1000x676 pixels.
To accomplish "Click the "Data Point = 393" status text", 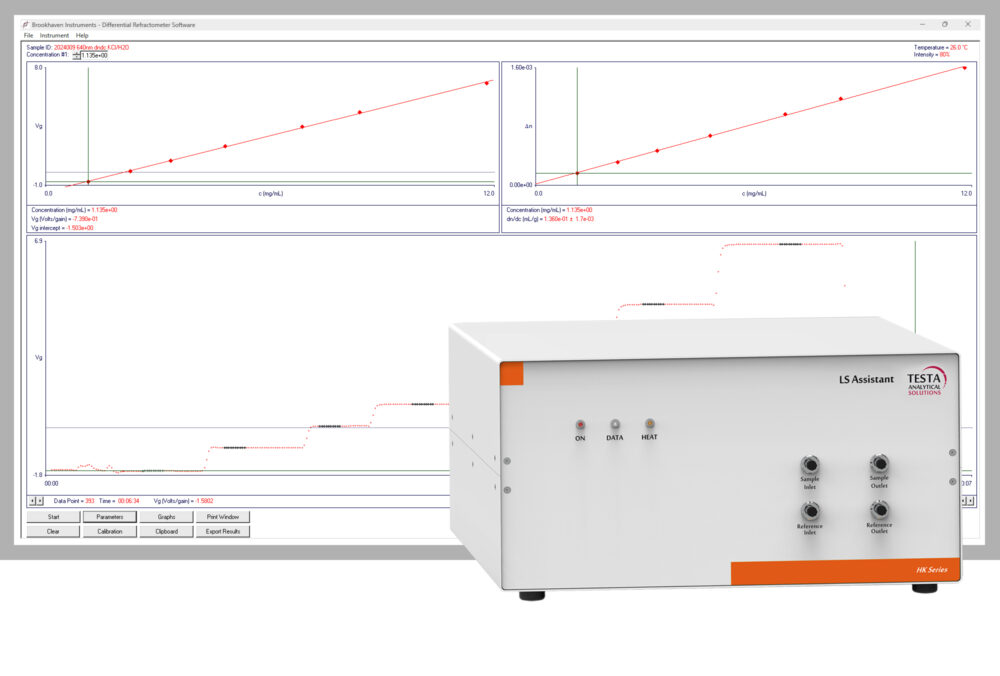I will (x=74, y=501).
